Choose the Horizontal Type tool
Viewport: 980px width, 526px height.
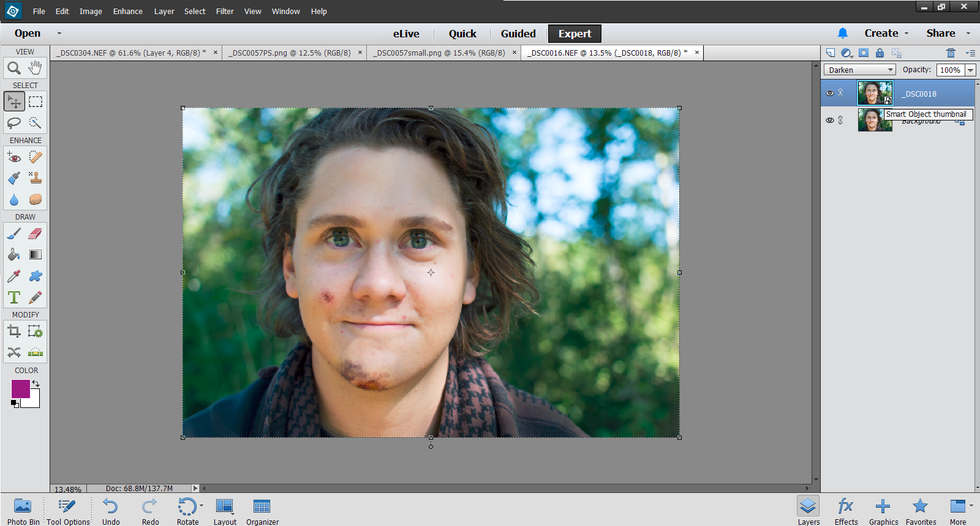coord(14,297)
